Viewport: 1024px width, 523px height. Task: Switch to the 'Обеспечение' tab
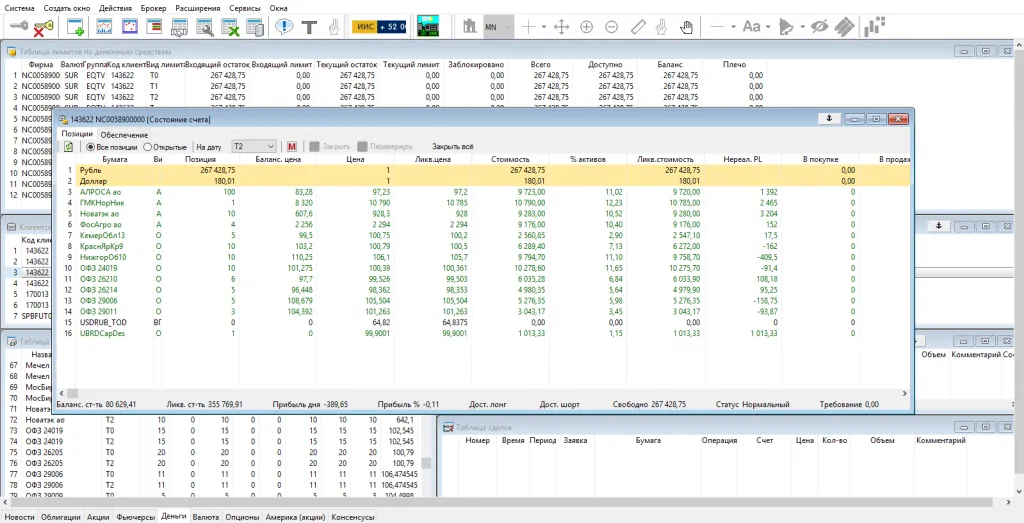(x=124, y=134)
